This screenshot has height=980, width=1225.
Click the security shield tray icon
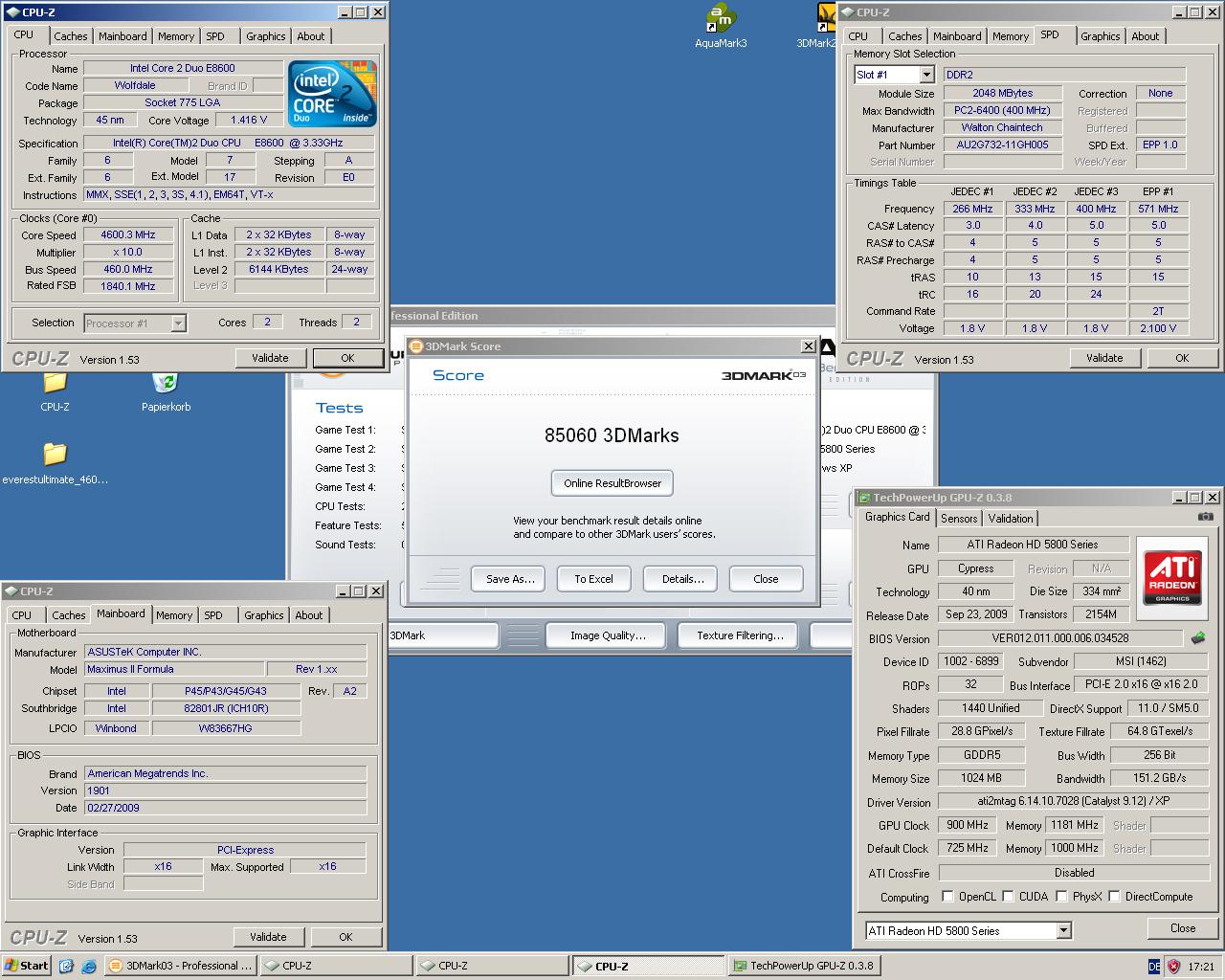(1173, 967)
